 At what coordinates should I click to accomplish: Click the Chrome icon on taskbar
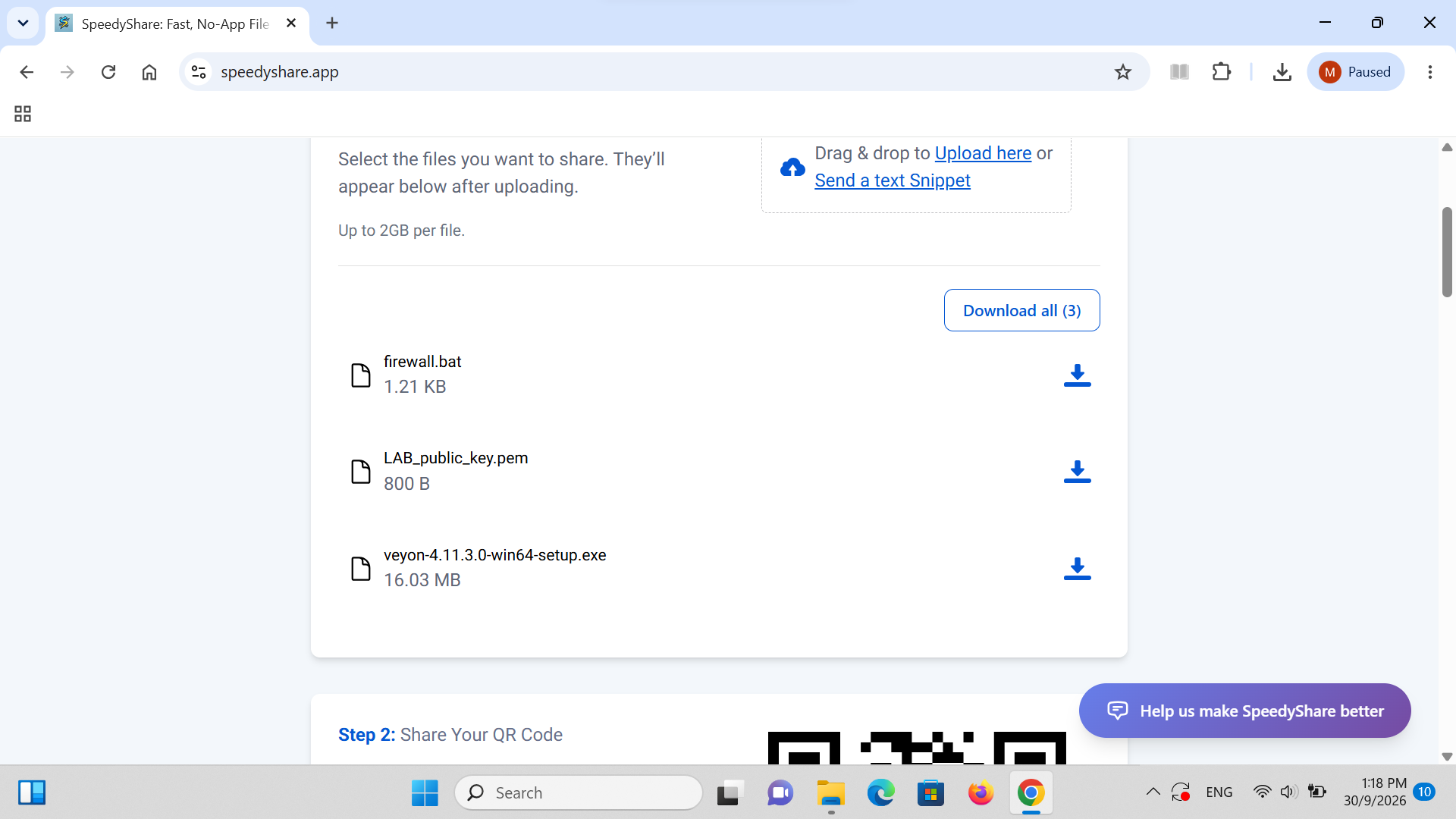pos(1031,793)
